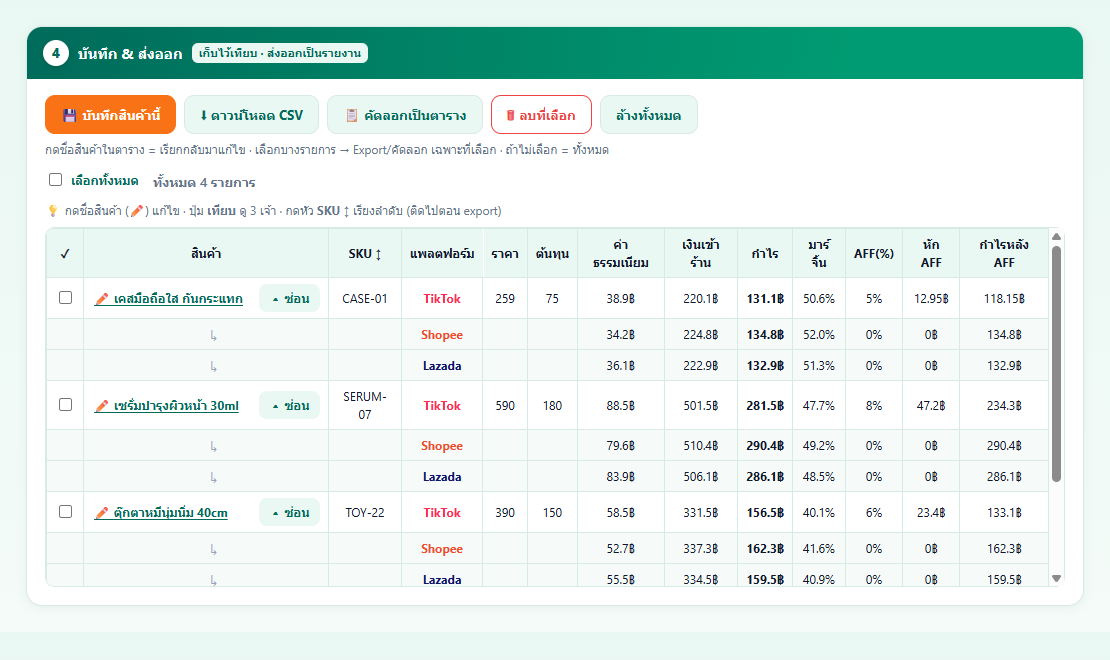Click the lightbulb tip icon

52,211
